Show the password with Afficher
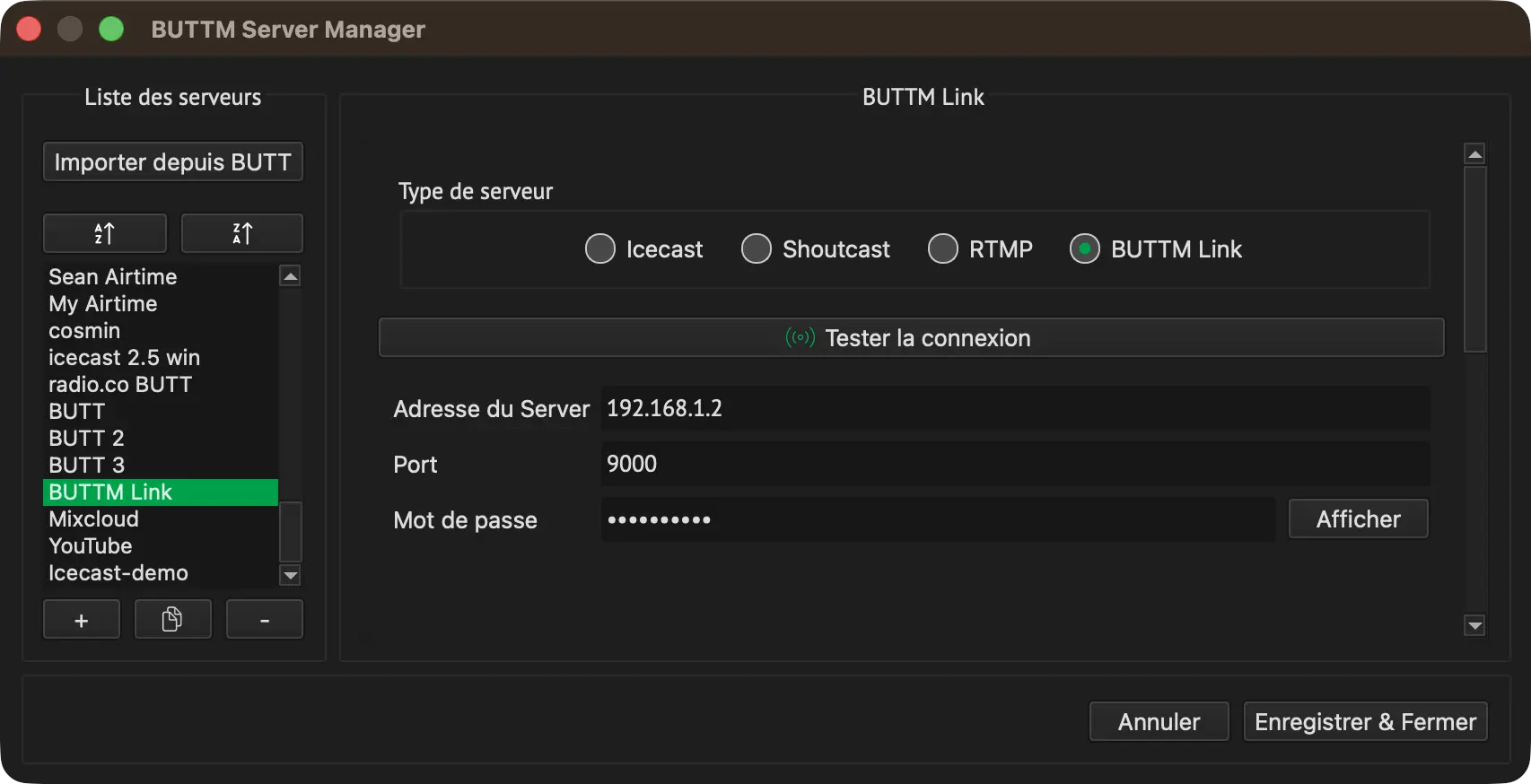The image size is (1531, 784). [x=1359, y=519]
